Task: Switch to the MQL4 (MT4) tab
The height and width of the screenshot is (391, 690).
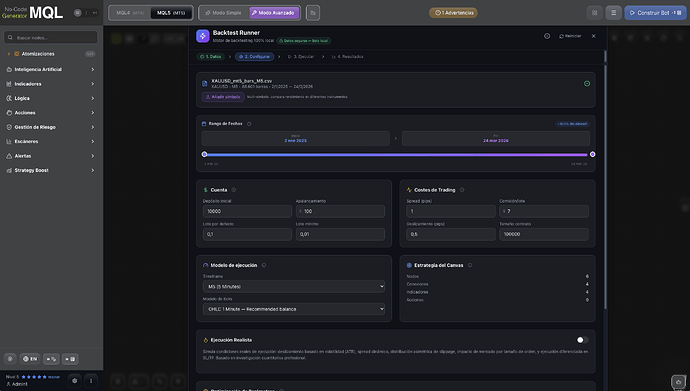Action: 130,13
